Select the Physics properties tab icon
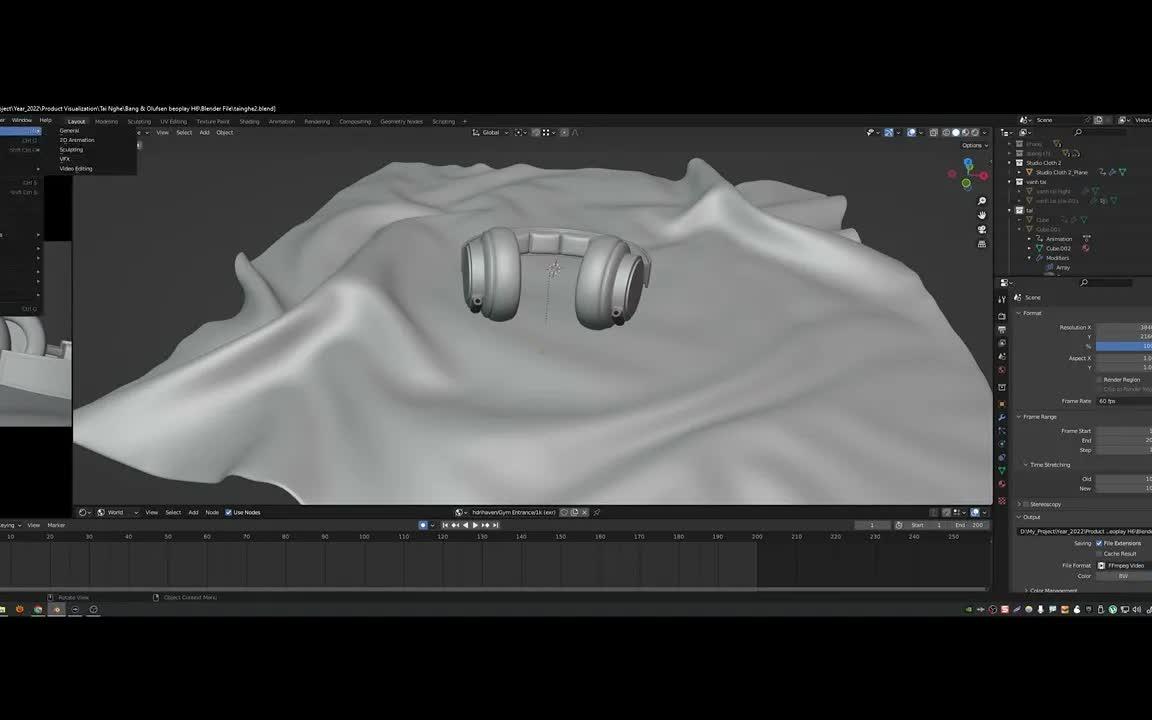 [x=1002, y=445]
